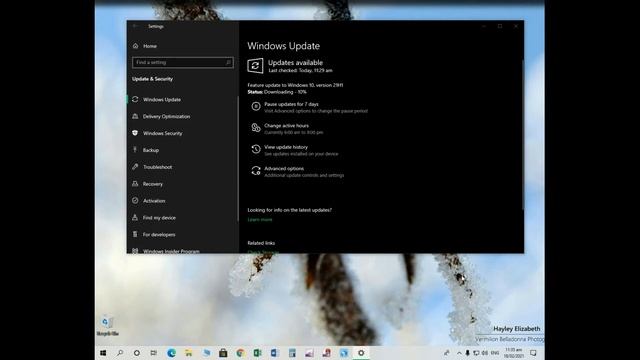Open For developers settings
This screenshot has height=360, width=640.
[x=159, y=235]
